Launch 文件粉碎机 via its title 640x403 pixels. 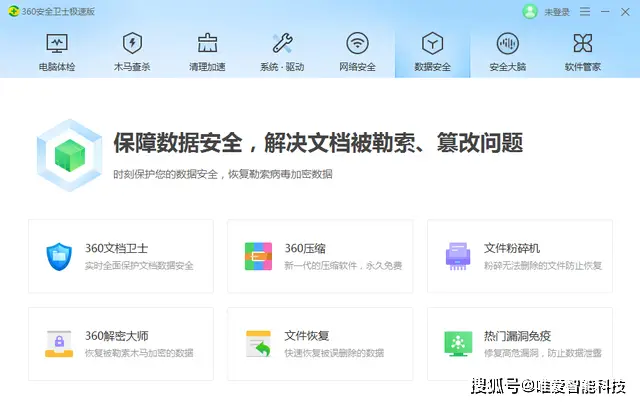(512, 248)
